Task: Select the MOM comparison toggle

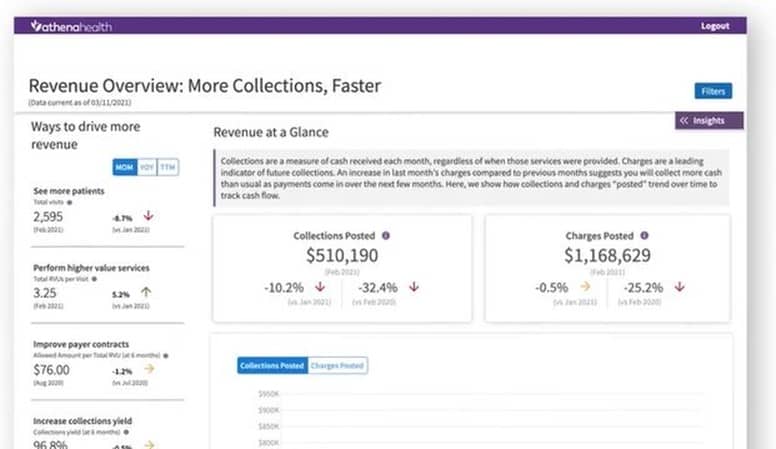Action: 124,167
